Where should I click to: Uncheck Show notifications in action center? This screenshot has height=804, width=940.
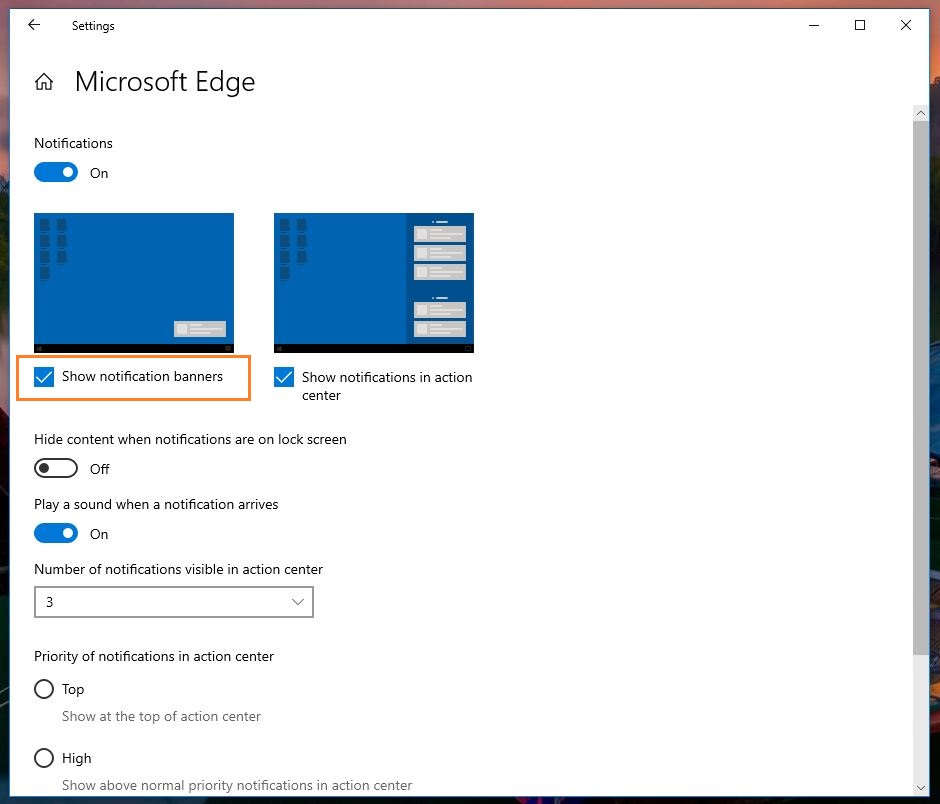[284, 377]
